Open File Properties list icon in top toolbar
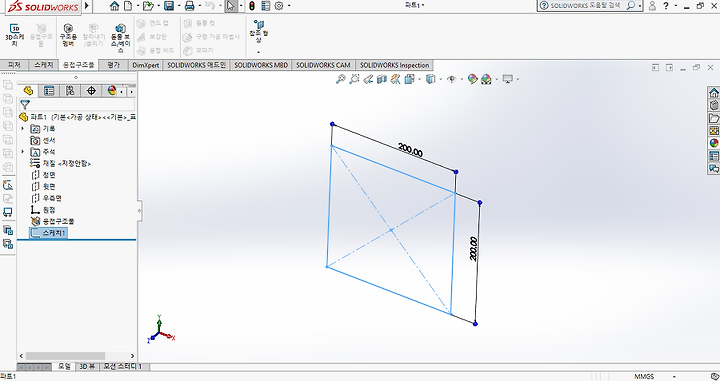This screenshot has width=720, height=381. 265,6
